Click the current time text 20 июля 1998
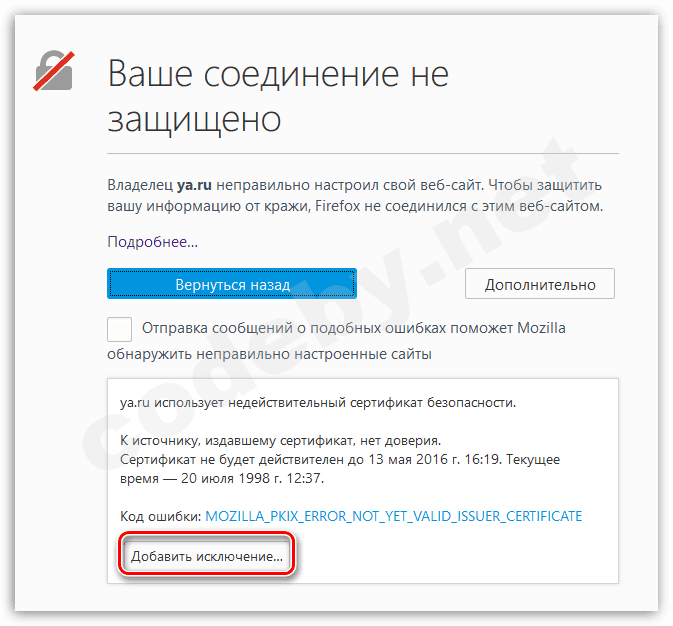Viewport: 673px width, 626px height. point(222,478)
